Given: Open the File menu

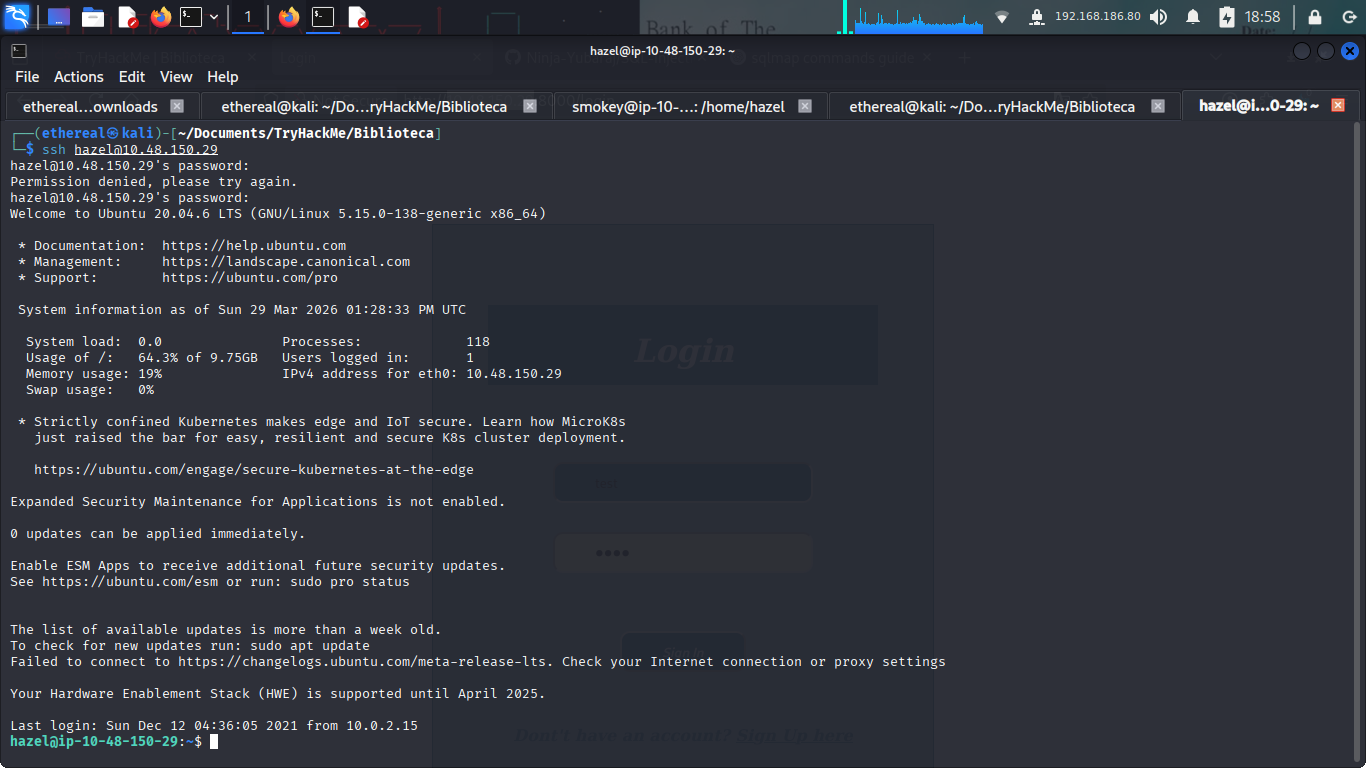Looking at the screenshot, I should coord(27,77).
